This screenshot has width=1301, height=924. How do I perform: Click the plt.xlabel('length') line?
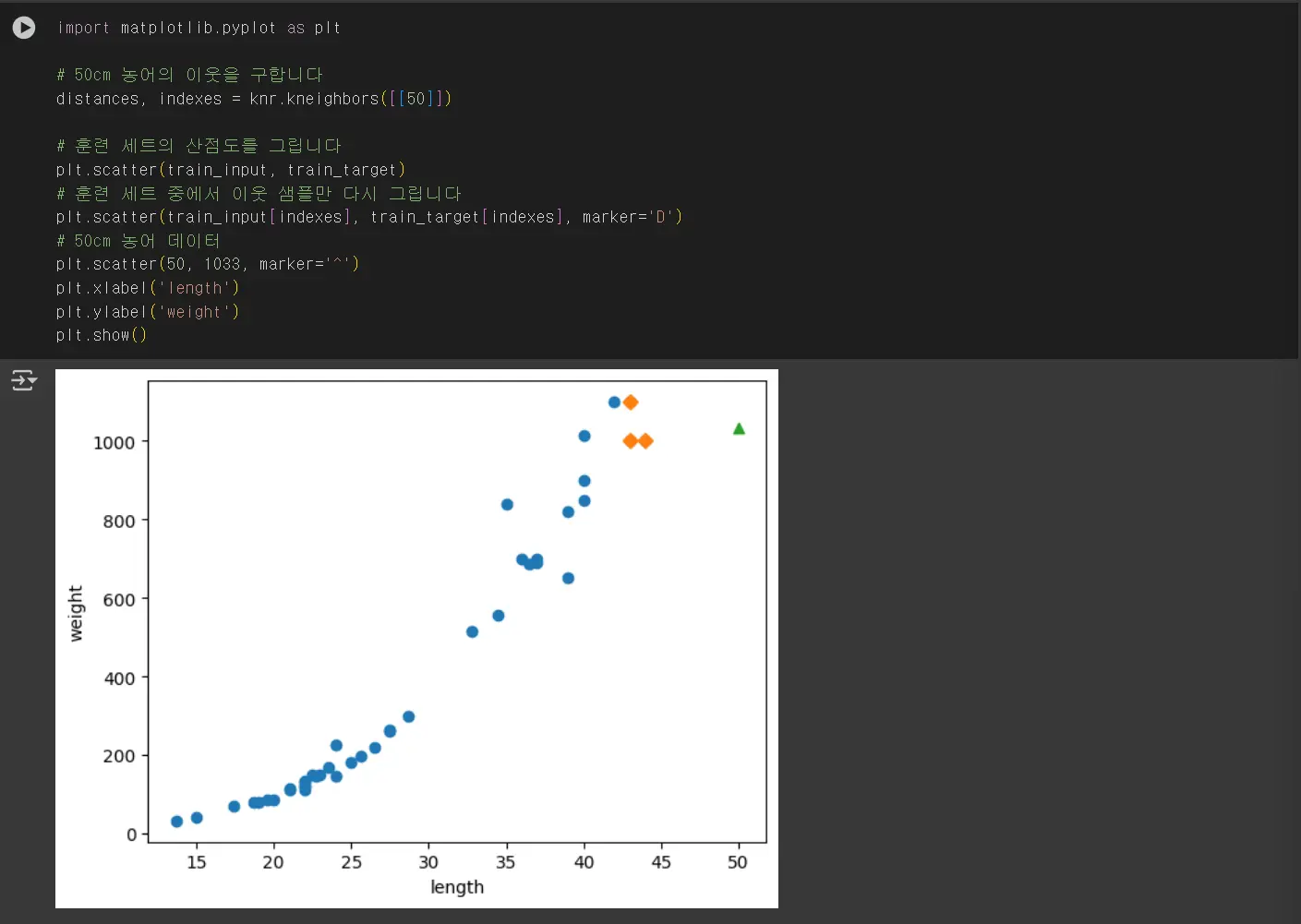[x=148, y=288]
